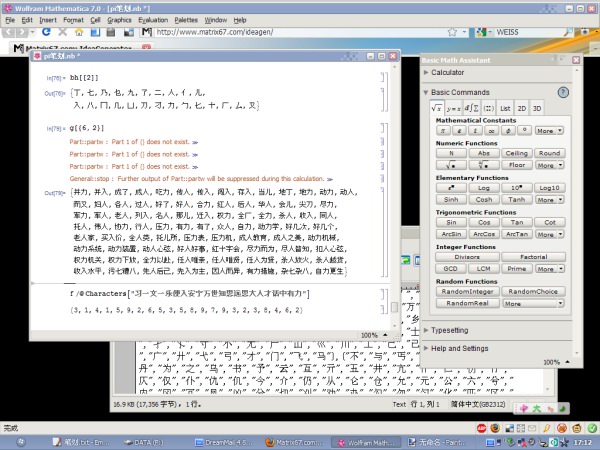Open details for General::stop message

click(x=330, y=179)
